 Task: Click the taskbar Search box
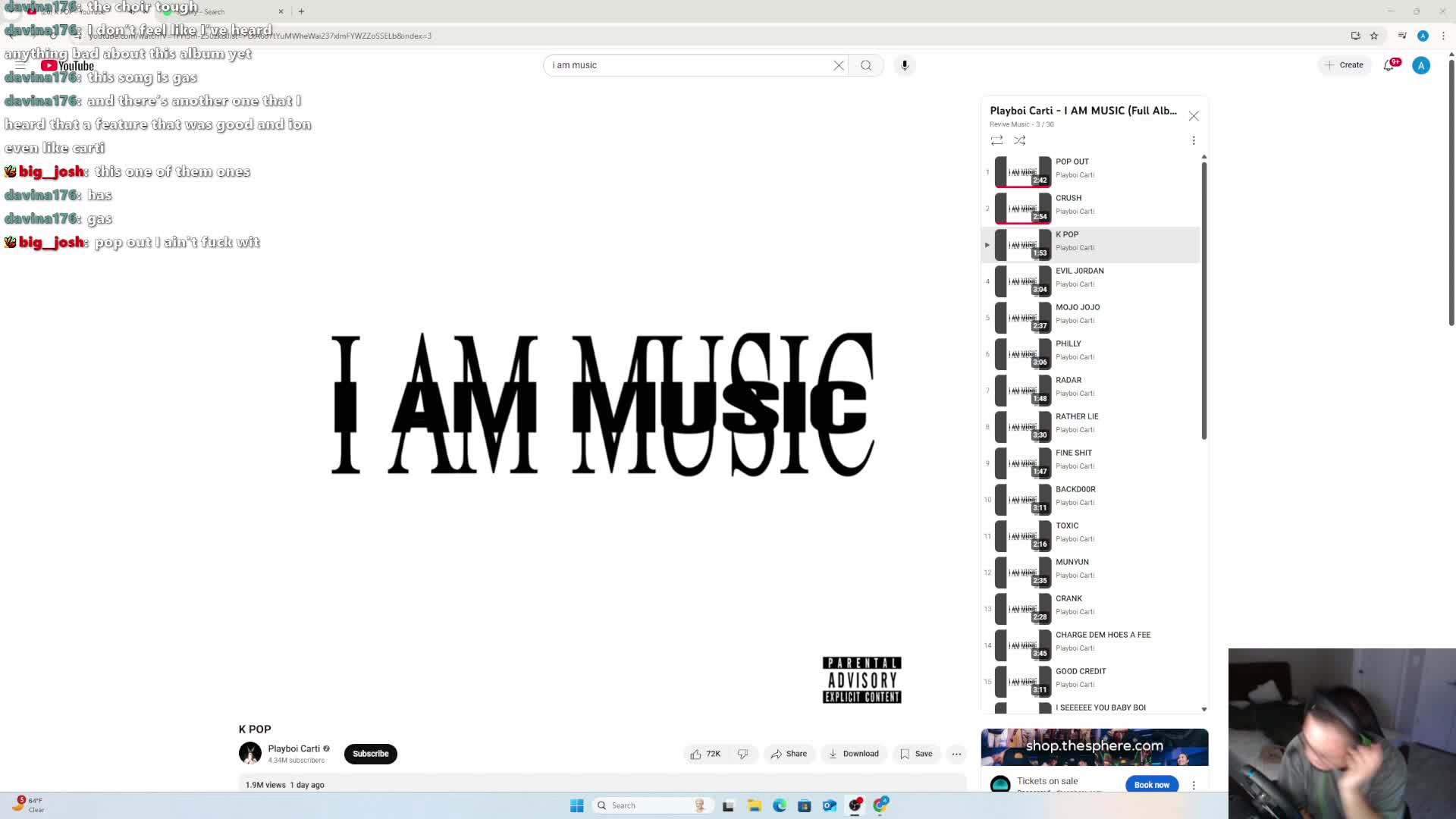point(652,805)
